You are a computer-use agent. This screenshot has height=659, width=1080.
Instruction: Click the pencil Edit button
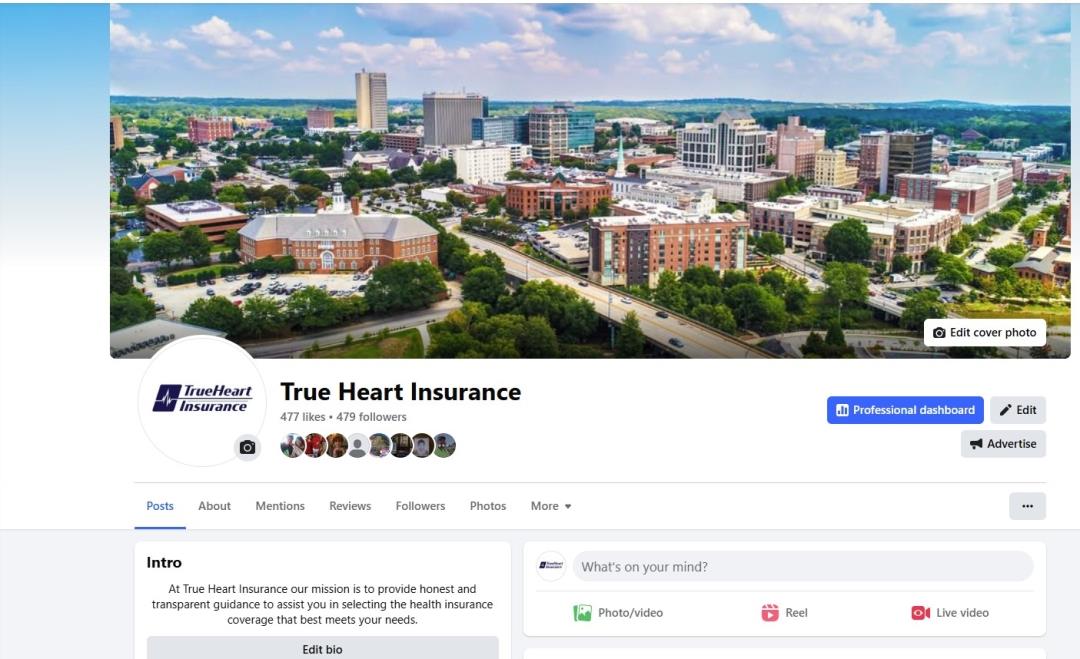point(1018,410)
